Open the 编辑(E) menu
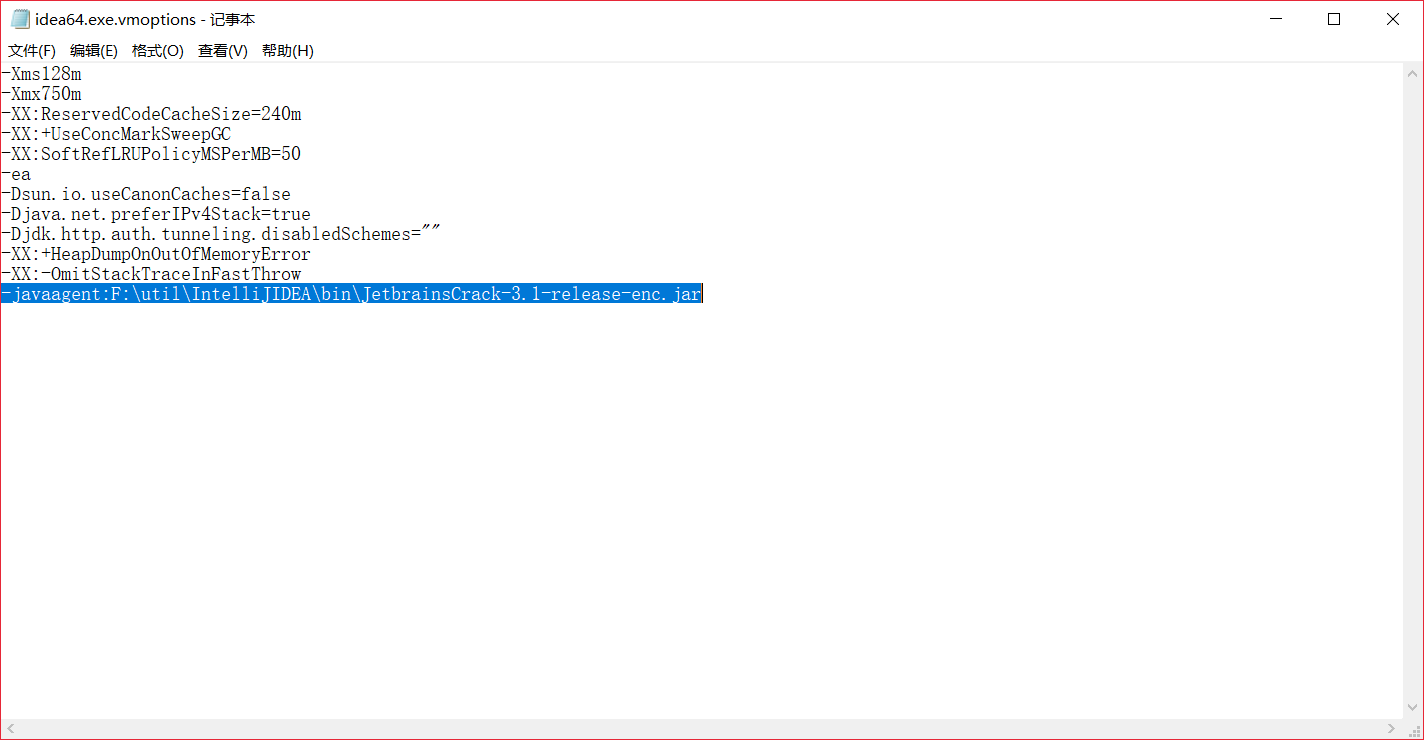The width and height of the screenshot is (1424, 740). pos(94,51)
